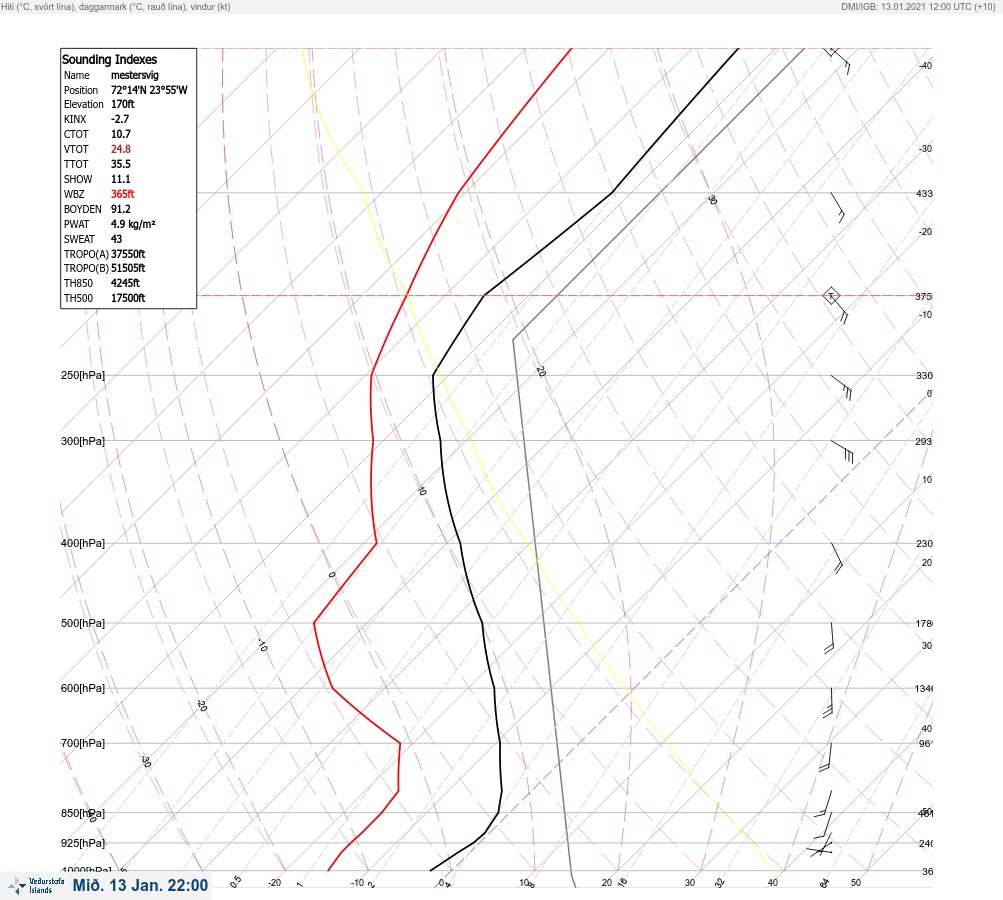Click the TH500 value 17500ft
Image resolution: width=1003 pixels, height=900 pixels.
click(128, 298)
